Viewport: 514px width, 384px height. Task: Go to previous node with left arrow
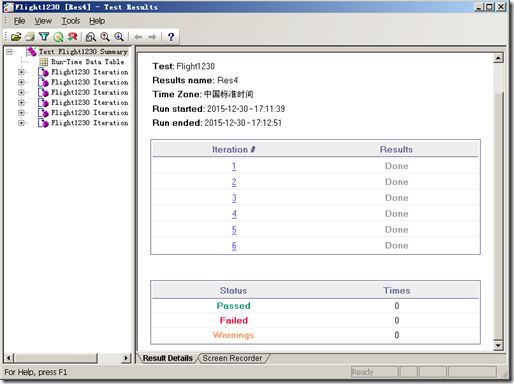(x=138, y=37)
